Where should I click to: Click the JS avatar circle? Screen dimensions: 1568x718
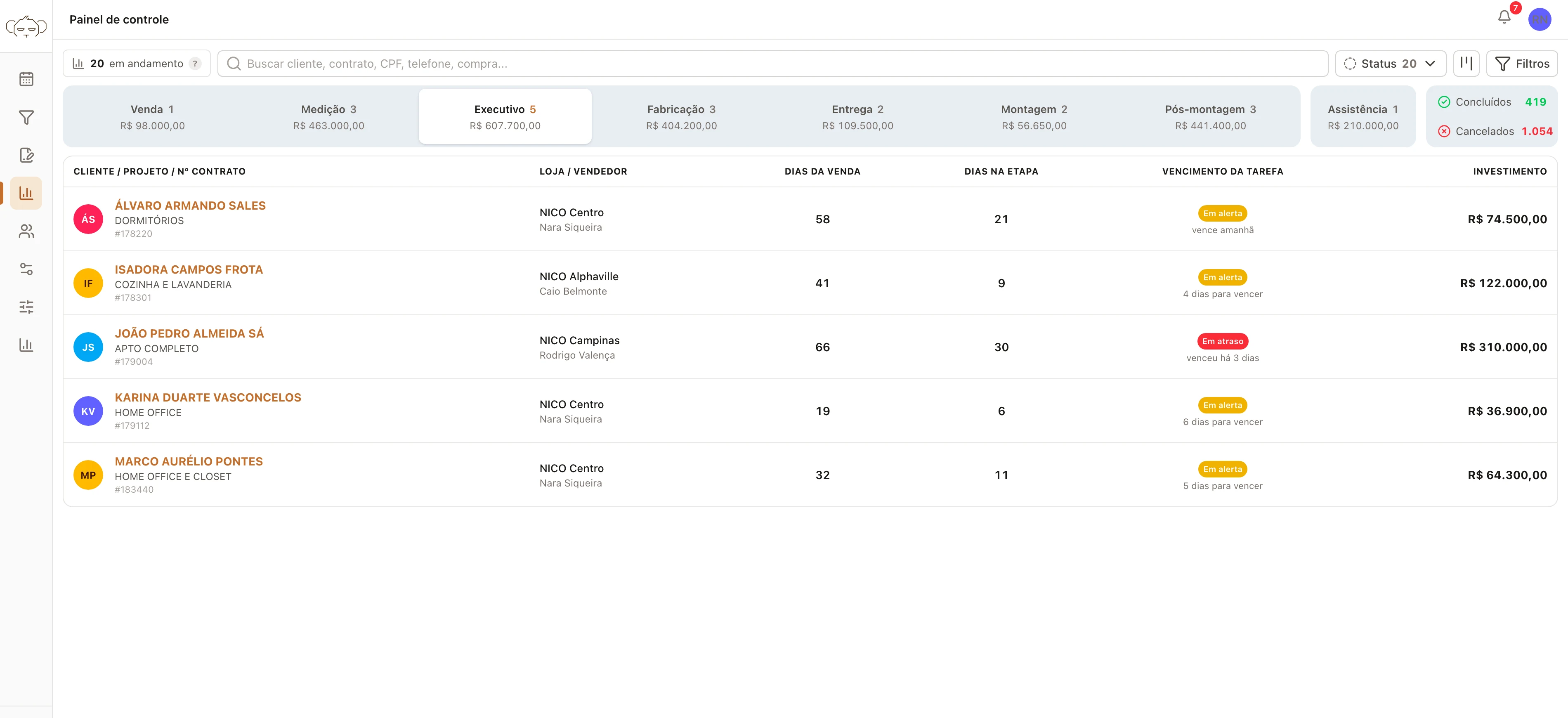[88, 347]
